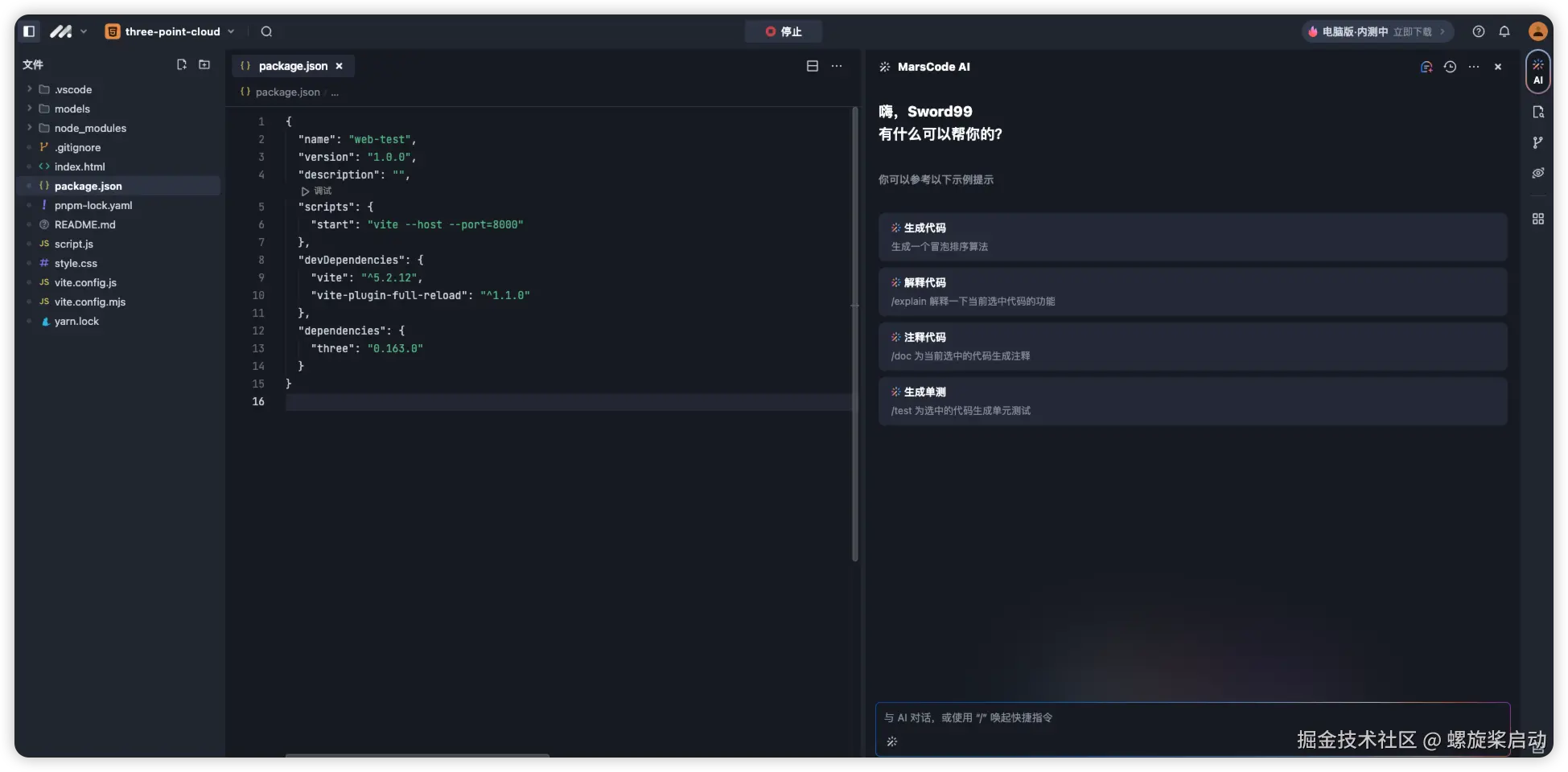Click line number 16 in the editor gutter
The width and height of the screenshot is (1568, 772).
pos(258,401)
